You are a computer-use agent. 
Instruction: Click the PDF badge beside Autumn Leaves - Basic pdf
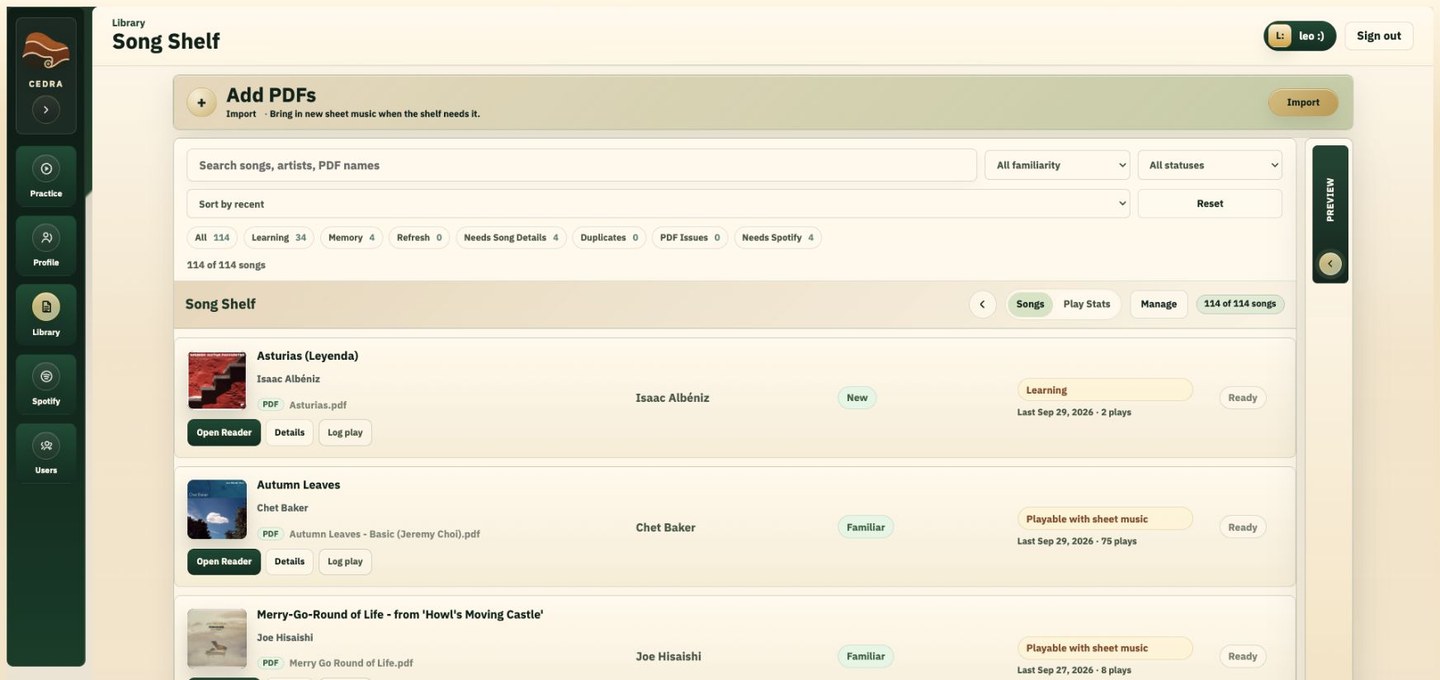point(270,534)
